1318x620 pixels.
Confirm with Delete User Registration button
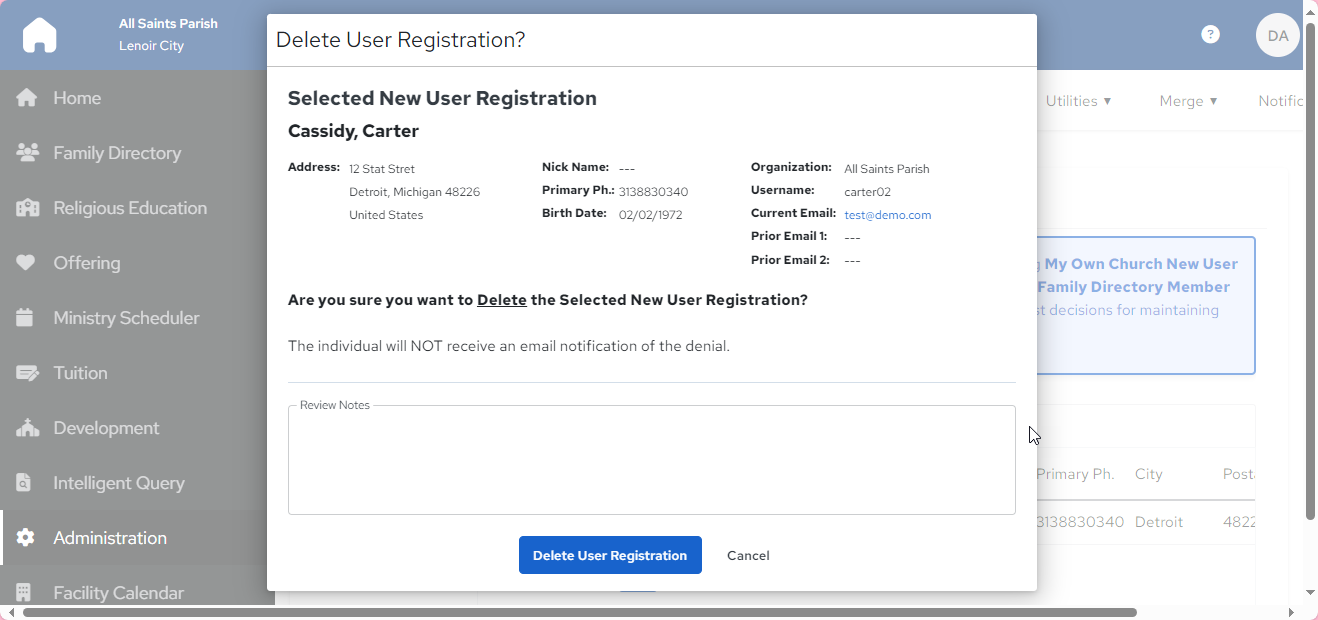coord(610,555)
